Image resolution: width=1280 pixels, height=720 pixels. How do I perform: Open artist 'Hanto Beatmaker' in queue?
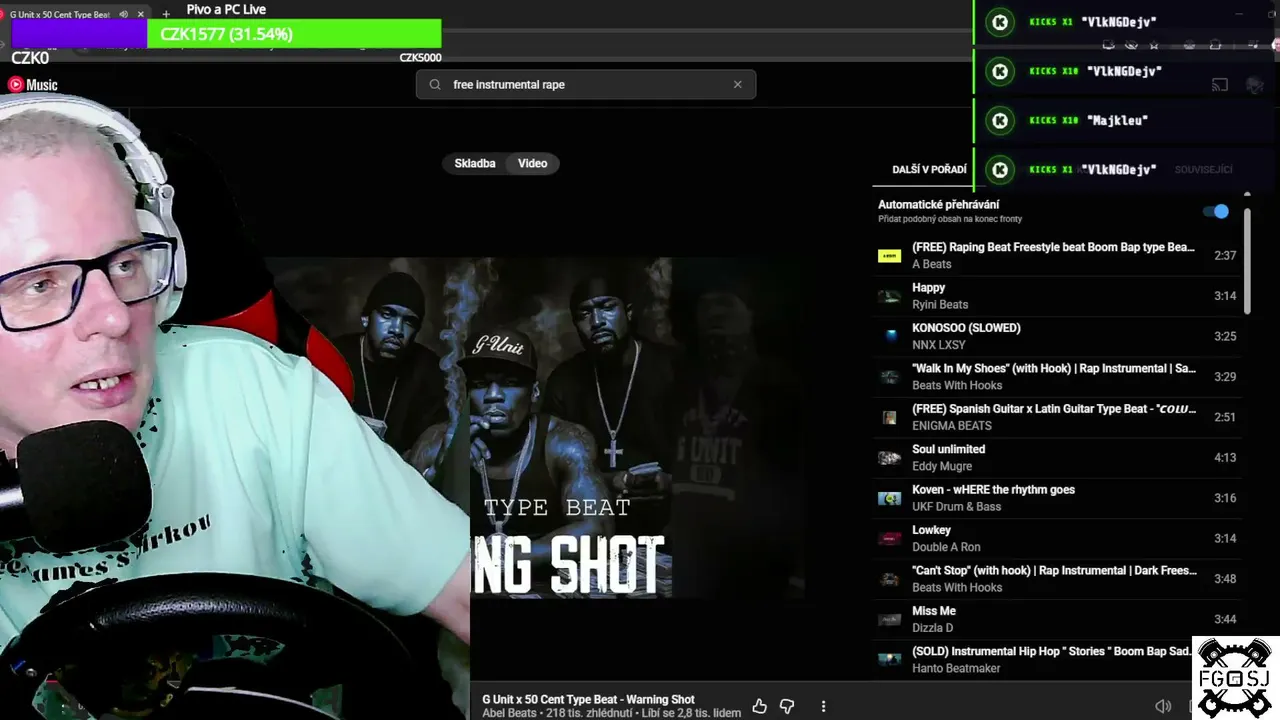click(x=956, y=668)
